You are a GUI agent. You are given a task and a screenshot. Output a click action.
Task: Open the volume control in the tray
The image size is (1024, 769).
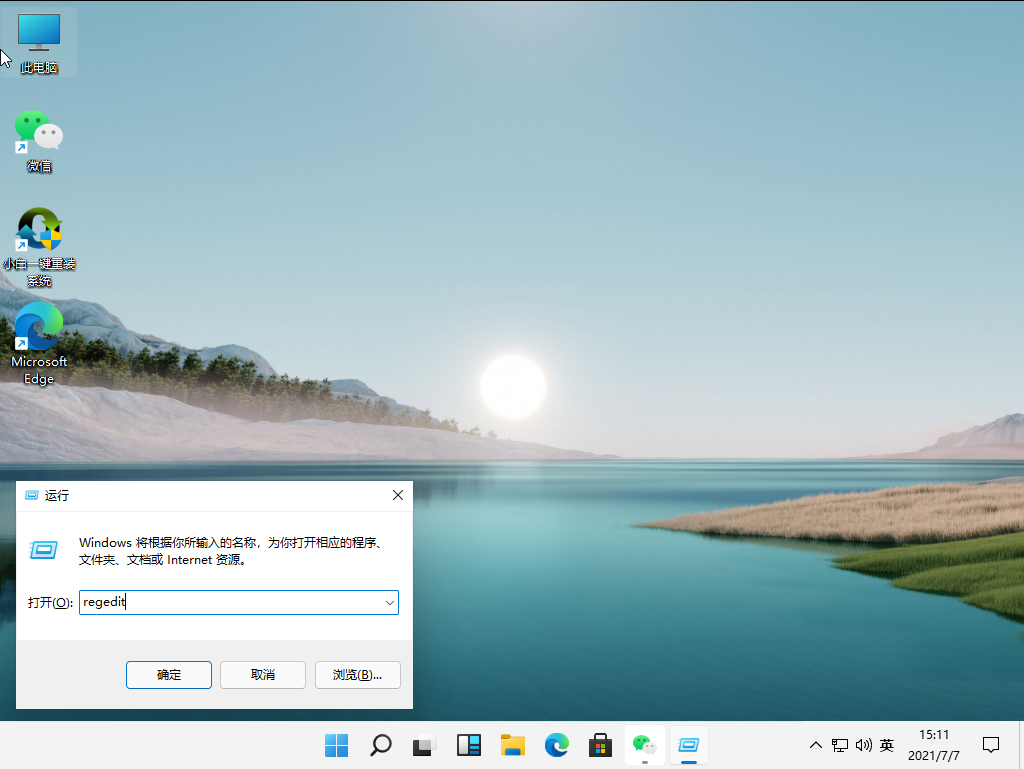tap(863, 745)
